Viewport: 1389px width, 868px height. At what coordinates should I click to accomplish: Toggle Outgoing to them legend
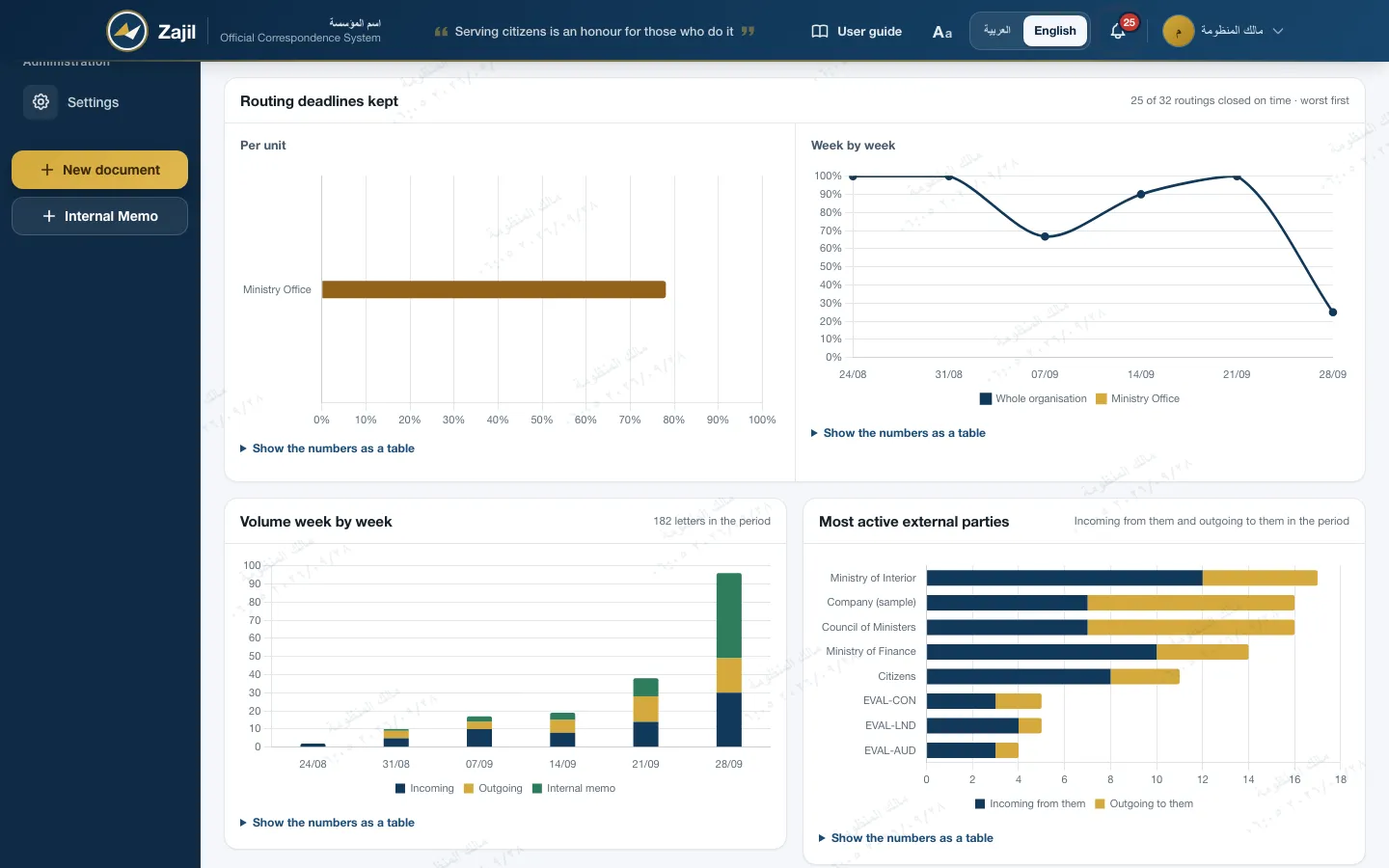point(1144,803)
